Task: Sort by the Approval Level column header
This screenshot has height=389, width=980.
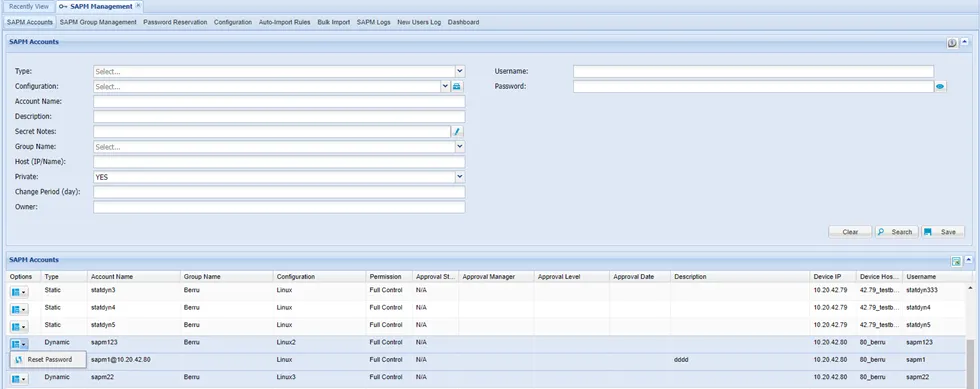Action: (x=572, y=276)
